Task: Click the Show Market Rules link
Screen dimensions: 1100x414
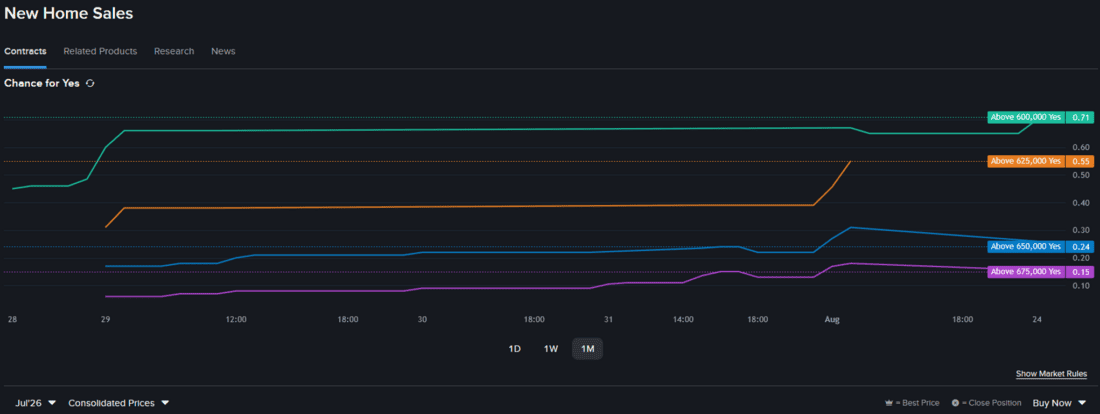Action: (x=1052, y=374)
